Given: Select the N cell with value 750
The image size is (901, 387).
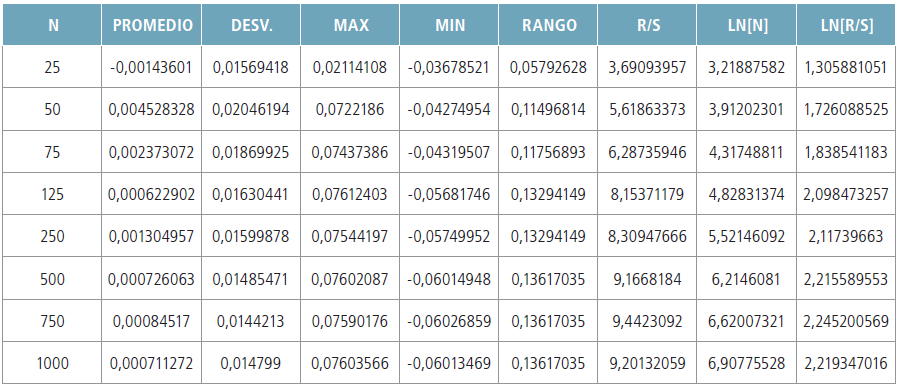Looking at the screenshot, I should (x=52, y=321).
